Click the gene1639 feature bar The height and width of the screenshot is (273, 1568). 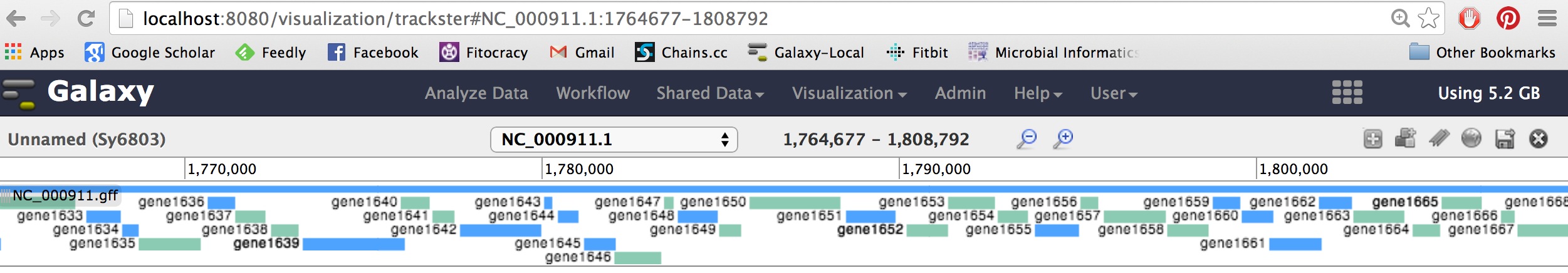tap(353, 244)
